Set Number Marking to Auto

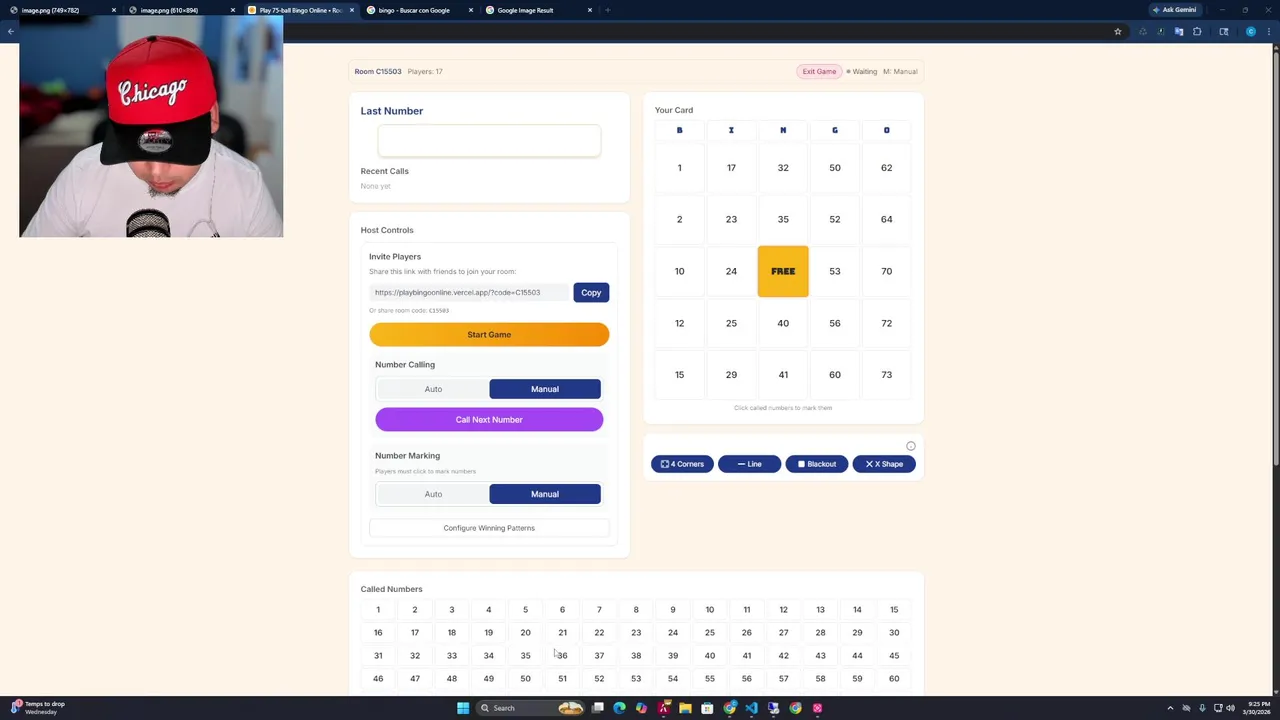click(433, 494)
